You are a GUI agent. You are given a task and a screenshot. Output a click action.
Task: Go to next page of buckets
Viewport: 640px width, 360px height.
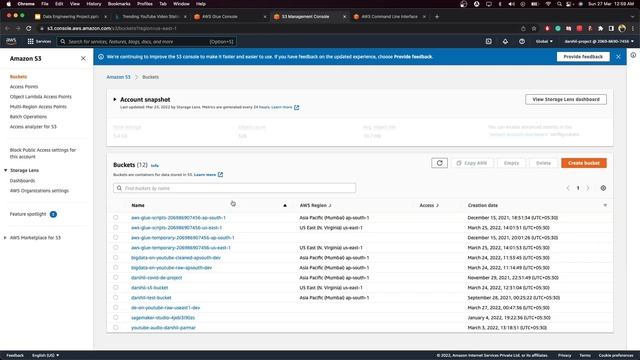click(588, 188)
